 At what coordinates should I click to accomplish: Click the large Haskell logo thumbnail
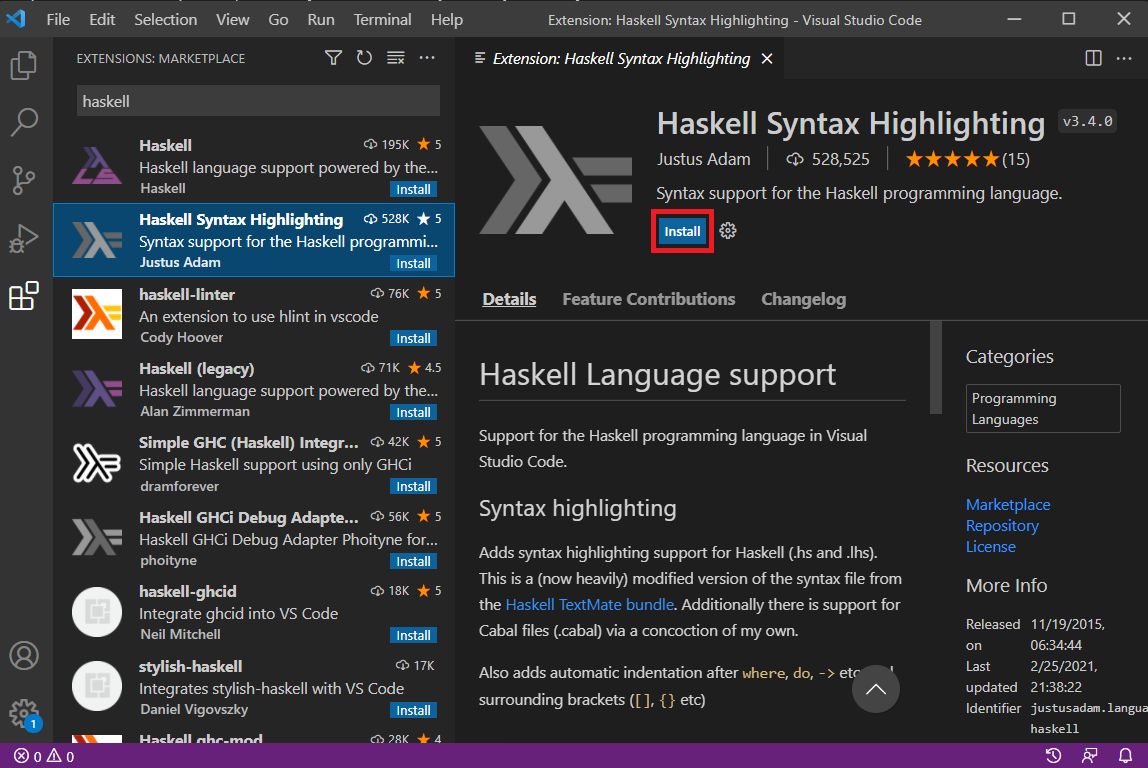tap(555, 180)
